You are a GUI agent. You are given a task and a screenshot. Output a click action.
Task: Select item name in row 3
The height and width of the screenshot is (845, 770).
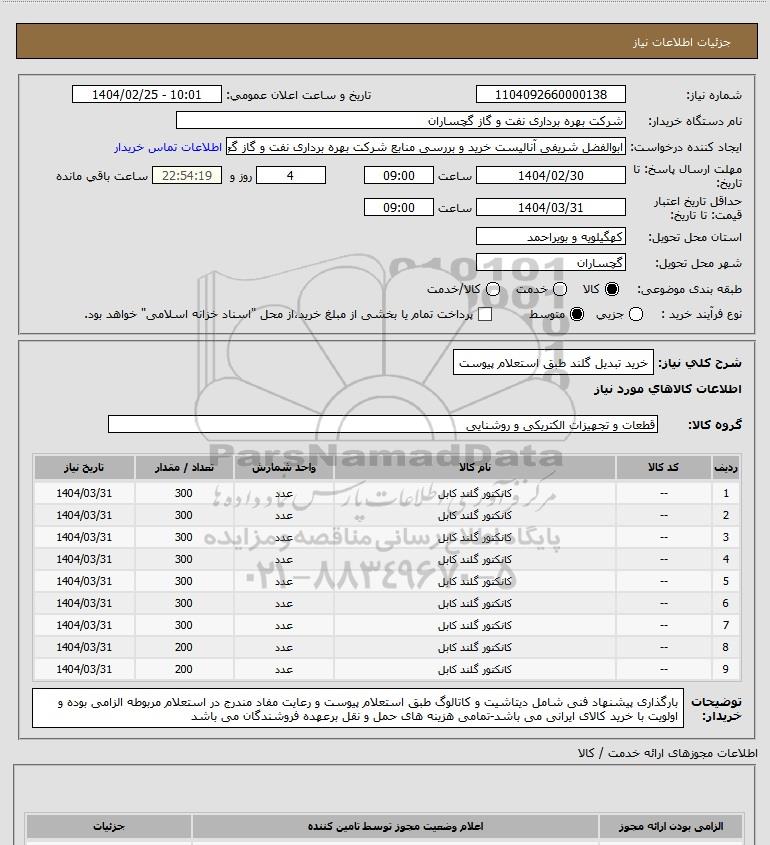click(x=475, y=537)
